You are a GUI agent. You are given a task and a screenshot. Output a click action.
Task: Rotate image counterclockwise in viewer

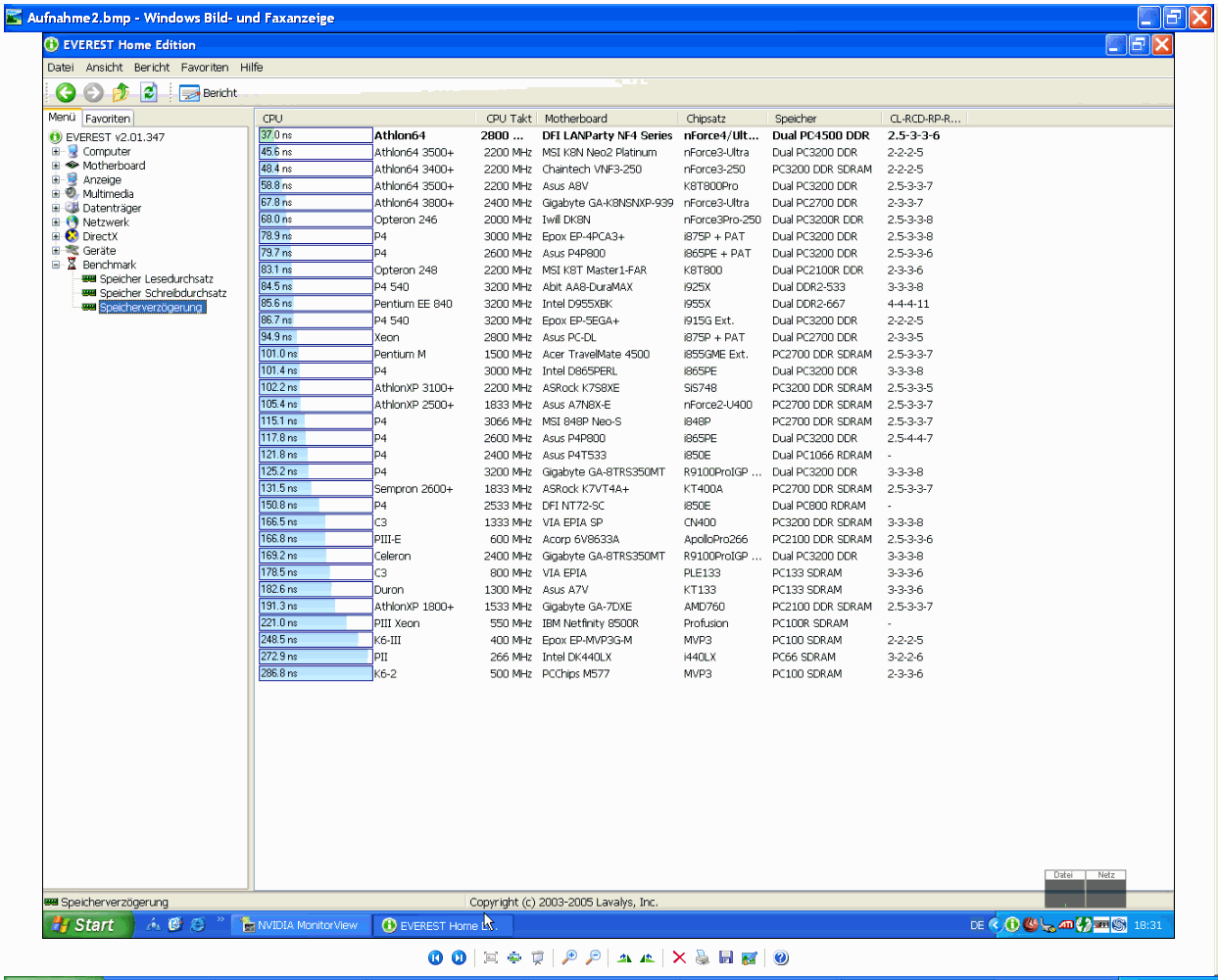[647, 957]
